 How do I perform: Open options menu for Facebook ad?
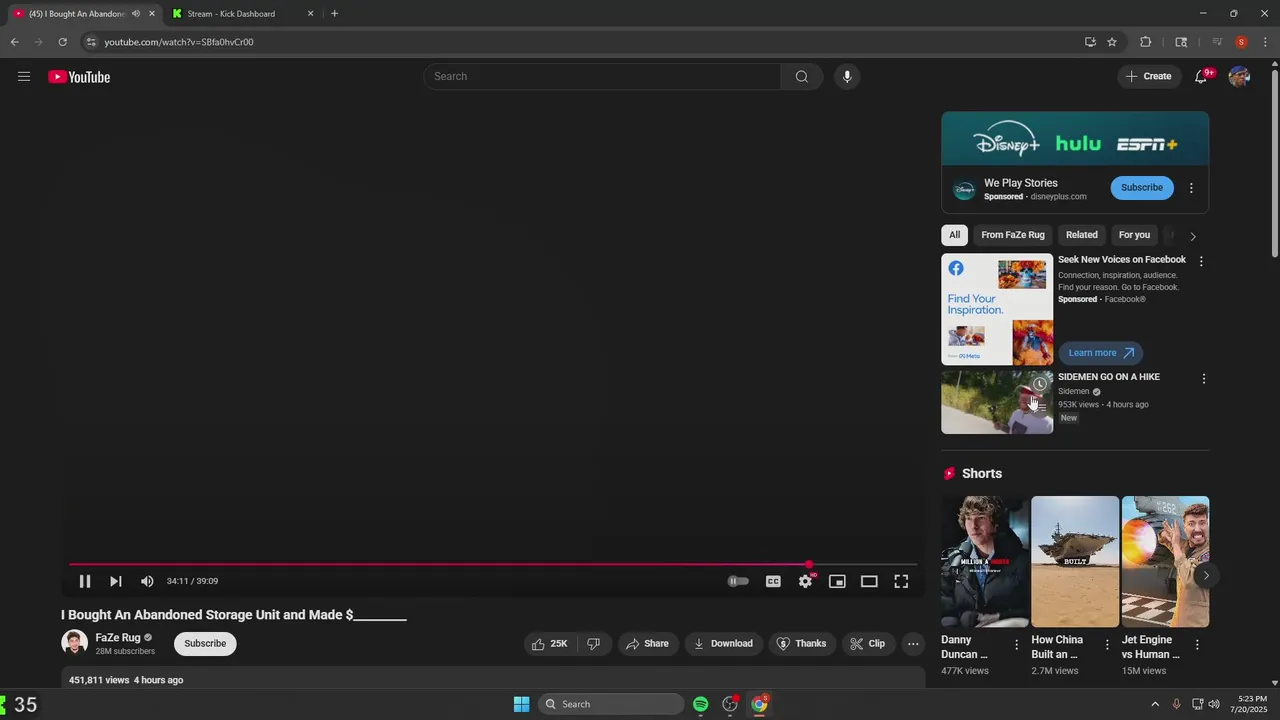1201,262
